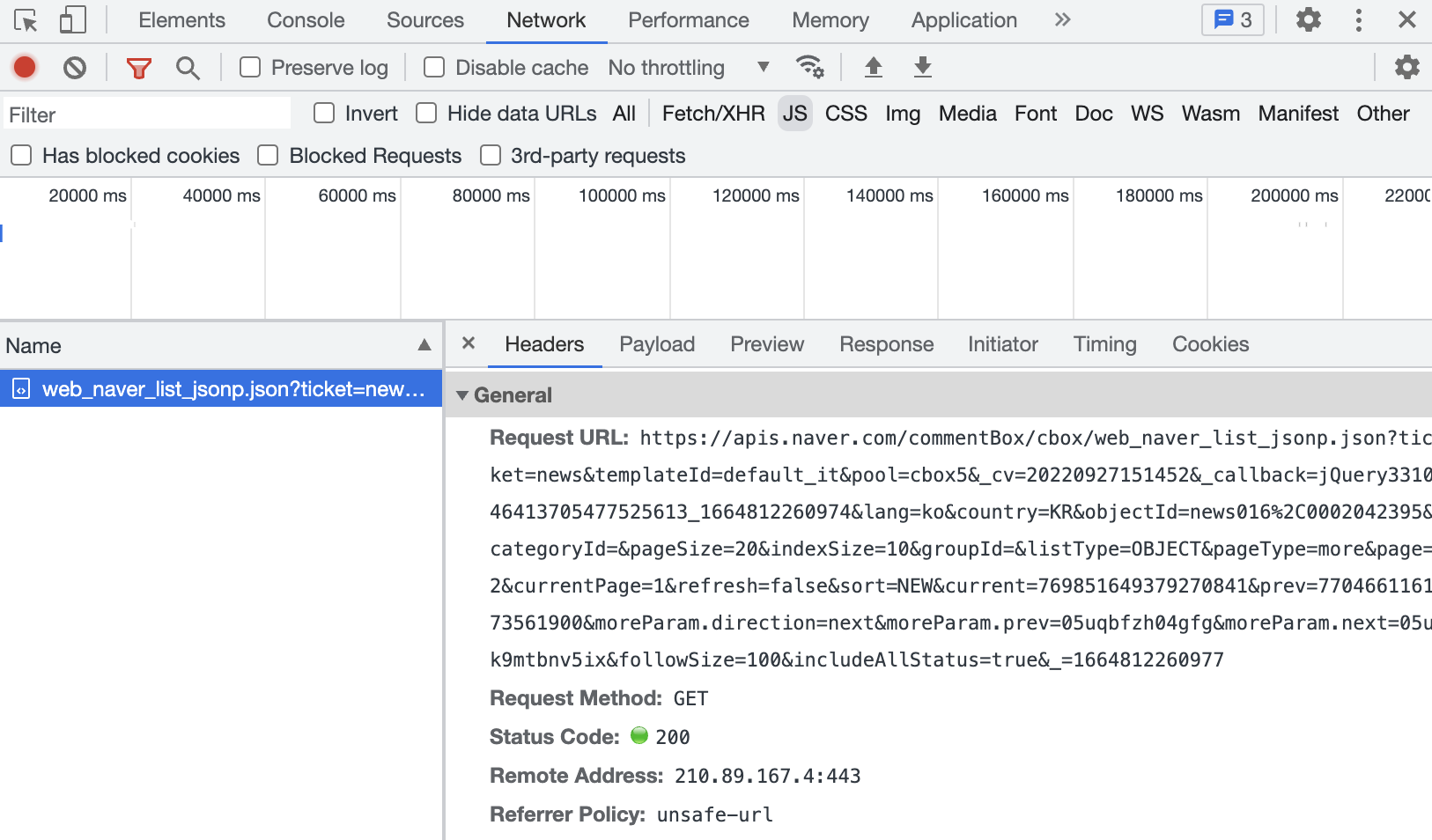Open the Preview detail tab

coord(767,343)
